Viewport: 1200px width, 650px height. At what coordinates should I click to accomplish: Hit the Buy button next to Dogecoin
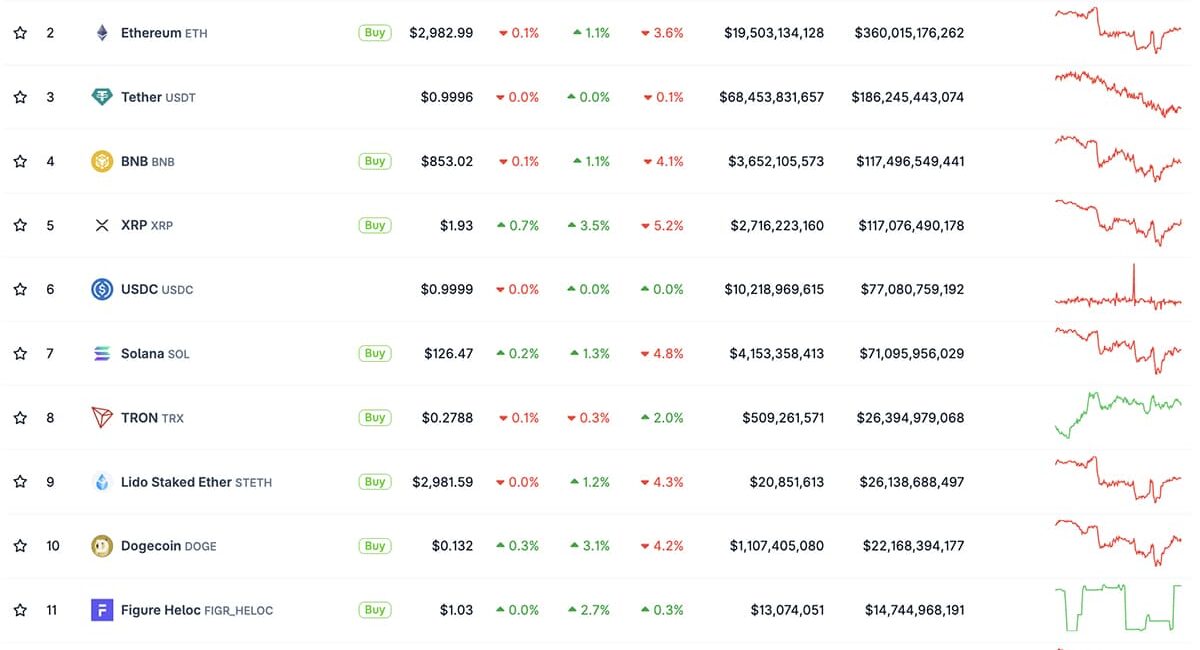pyautogui.click(x=375, y=545)
